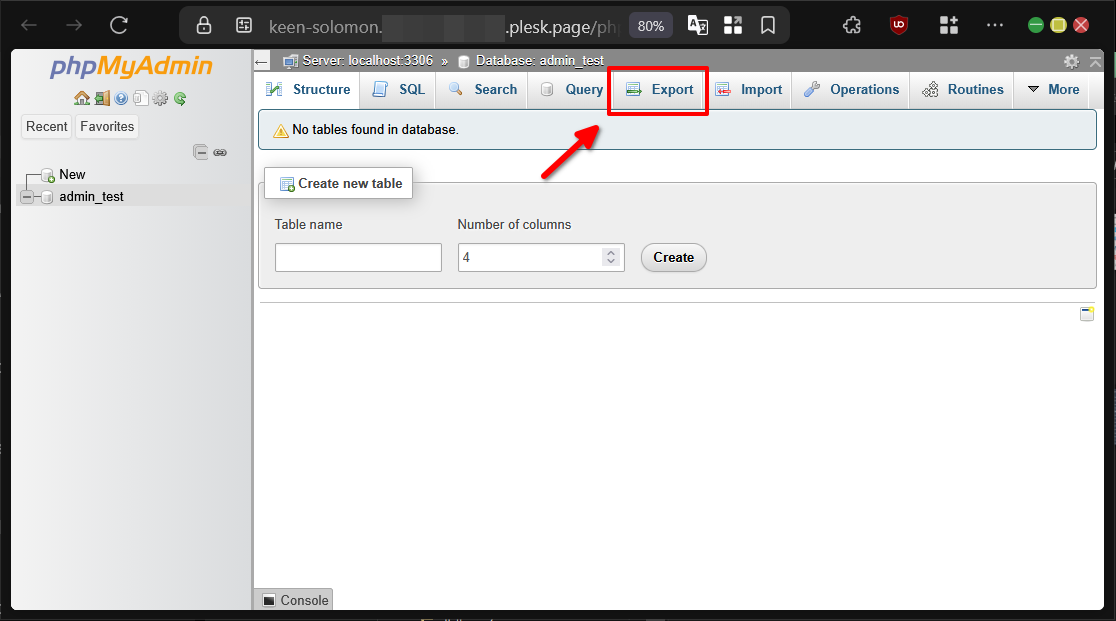Open the Console bar at the bottom
1116x621 pixels.
pos(294,600)
